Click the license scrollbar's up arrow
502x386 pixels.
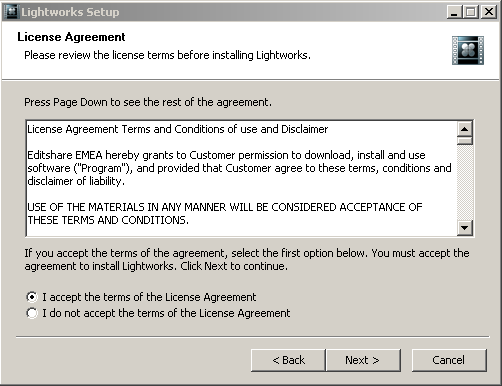coord(465,129)
